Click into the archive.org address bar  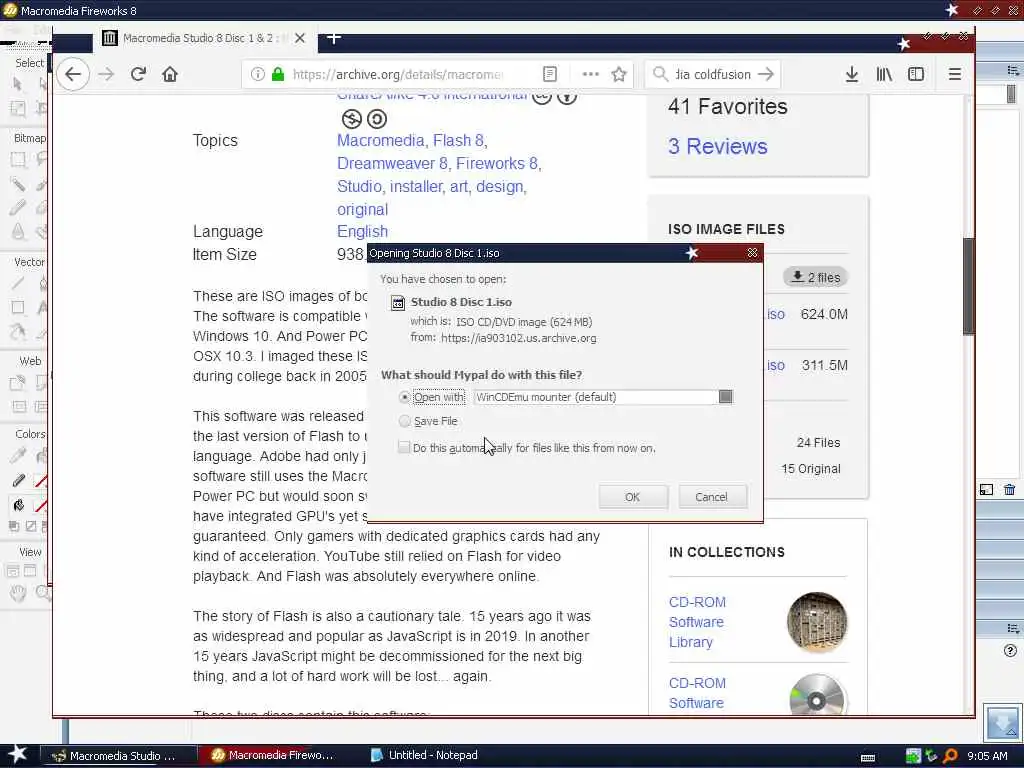pyautogui.click(x=398, y=74)
